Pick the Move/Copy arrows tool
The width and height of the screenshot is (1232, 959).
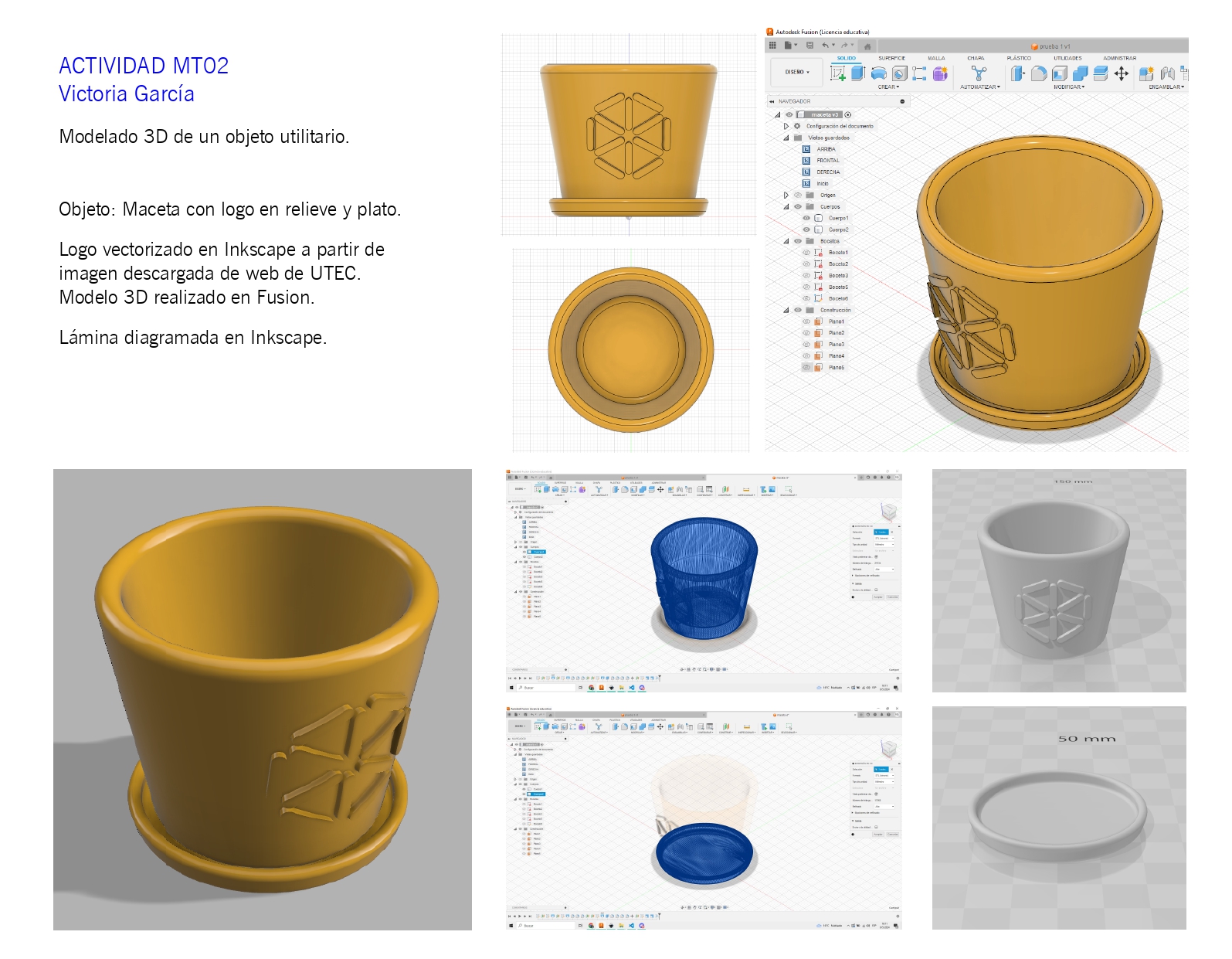[1122, 73]
